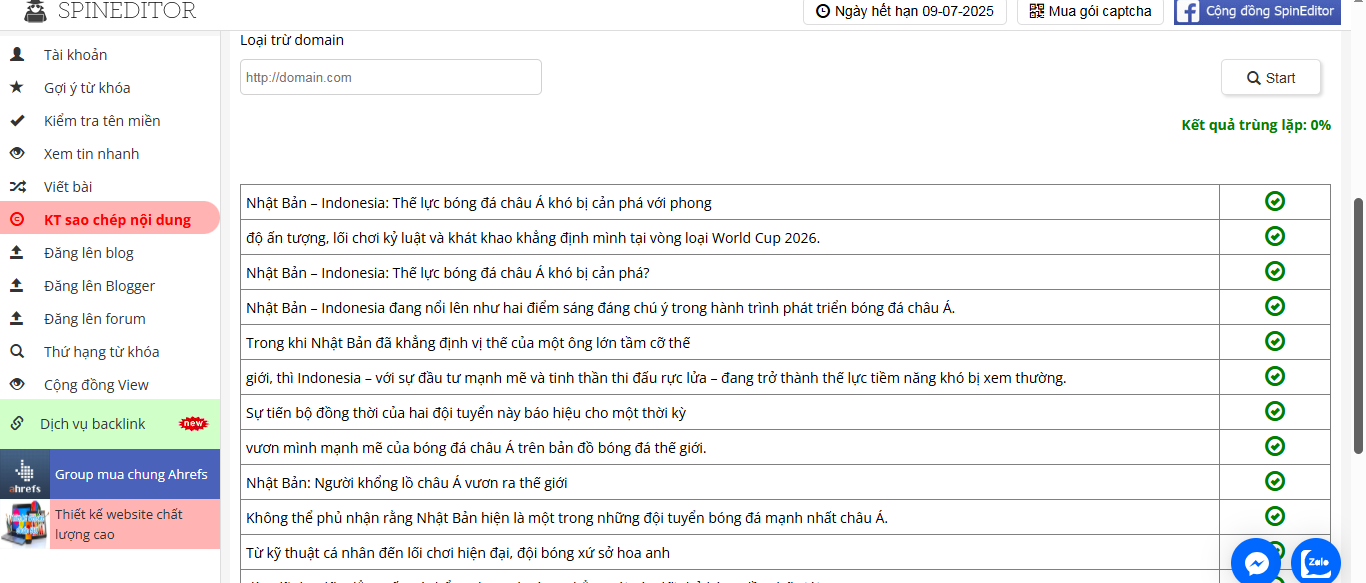Open Cộng đồng SpinEditor Facebook button
The height and width of the screenshot is (583, 1366).
tap(1257, 11)
